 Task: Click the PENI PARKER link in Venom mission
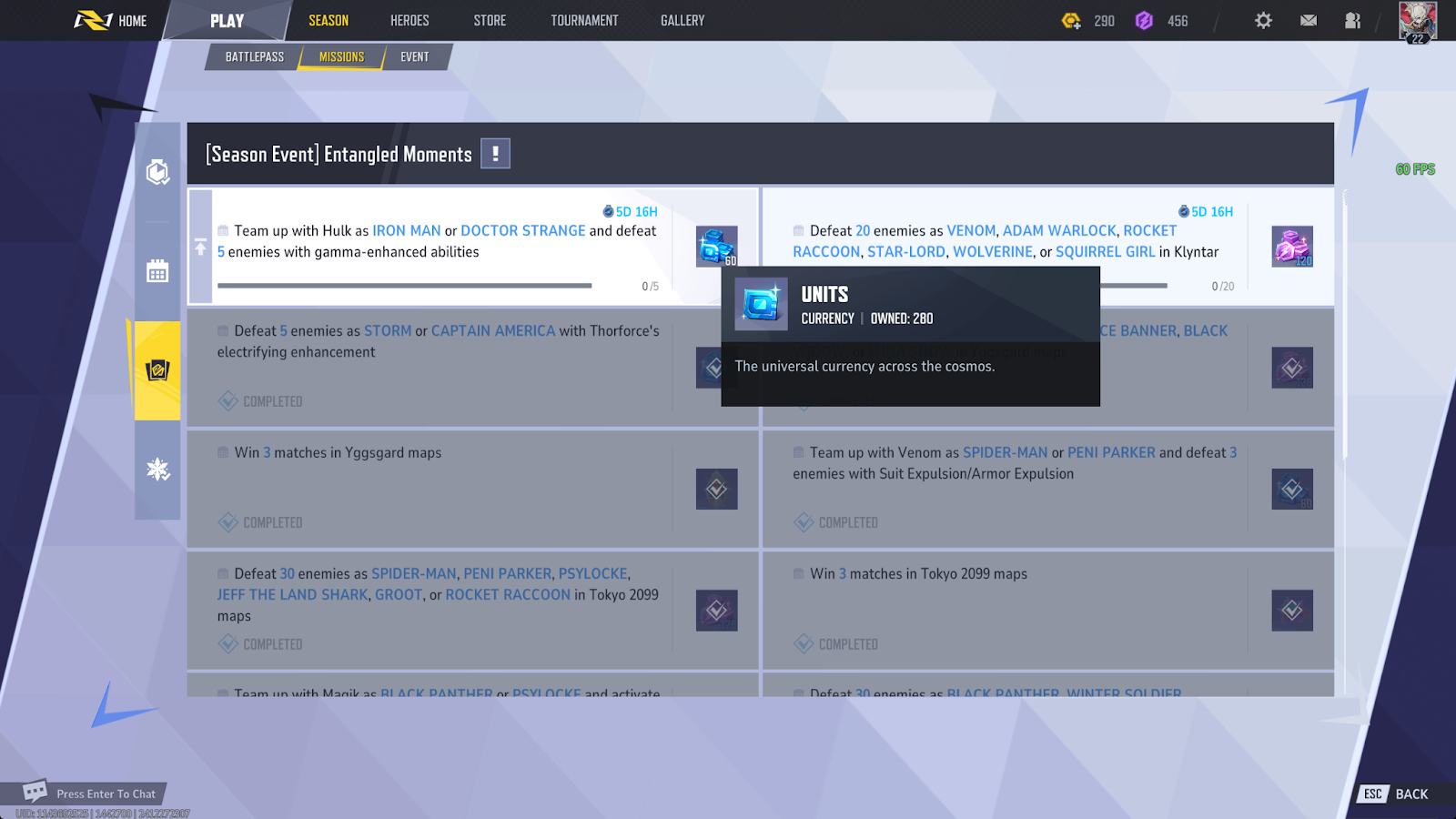click(1111, 452)
